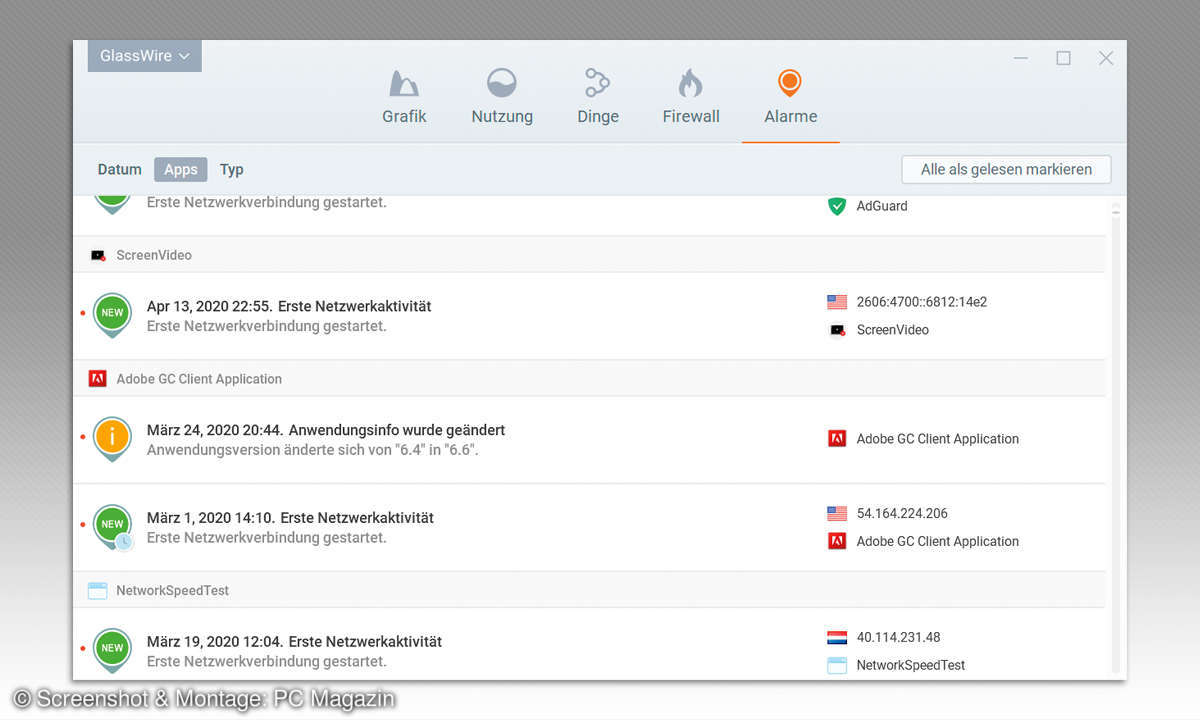
Task: Sort alerts by Datum
Action: (x=120, y=170)
